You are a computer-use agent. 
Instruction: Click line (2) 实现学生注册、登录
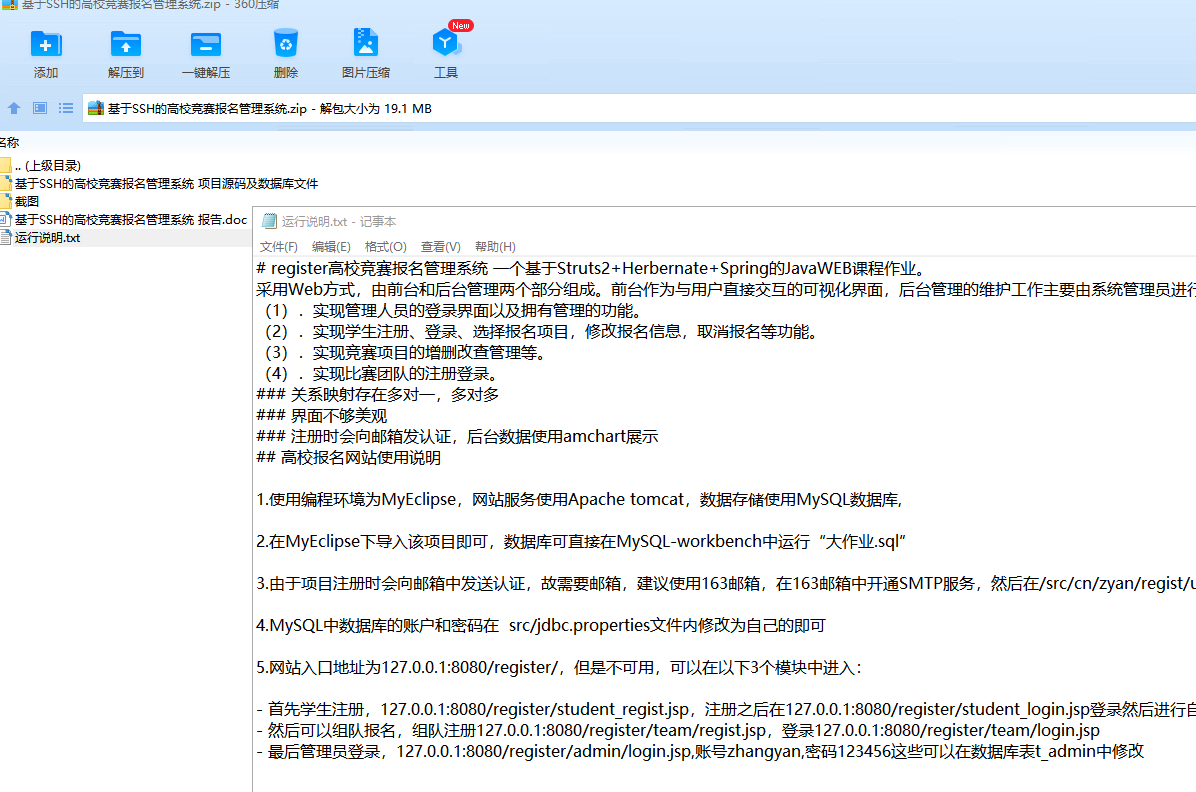click(542, 332)
